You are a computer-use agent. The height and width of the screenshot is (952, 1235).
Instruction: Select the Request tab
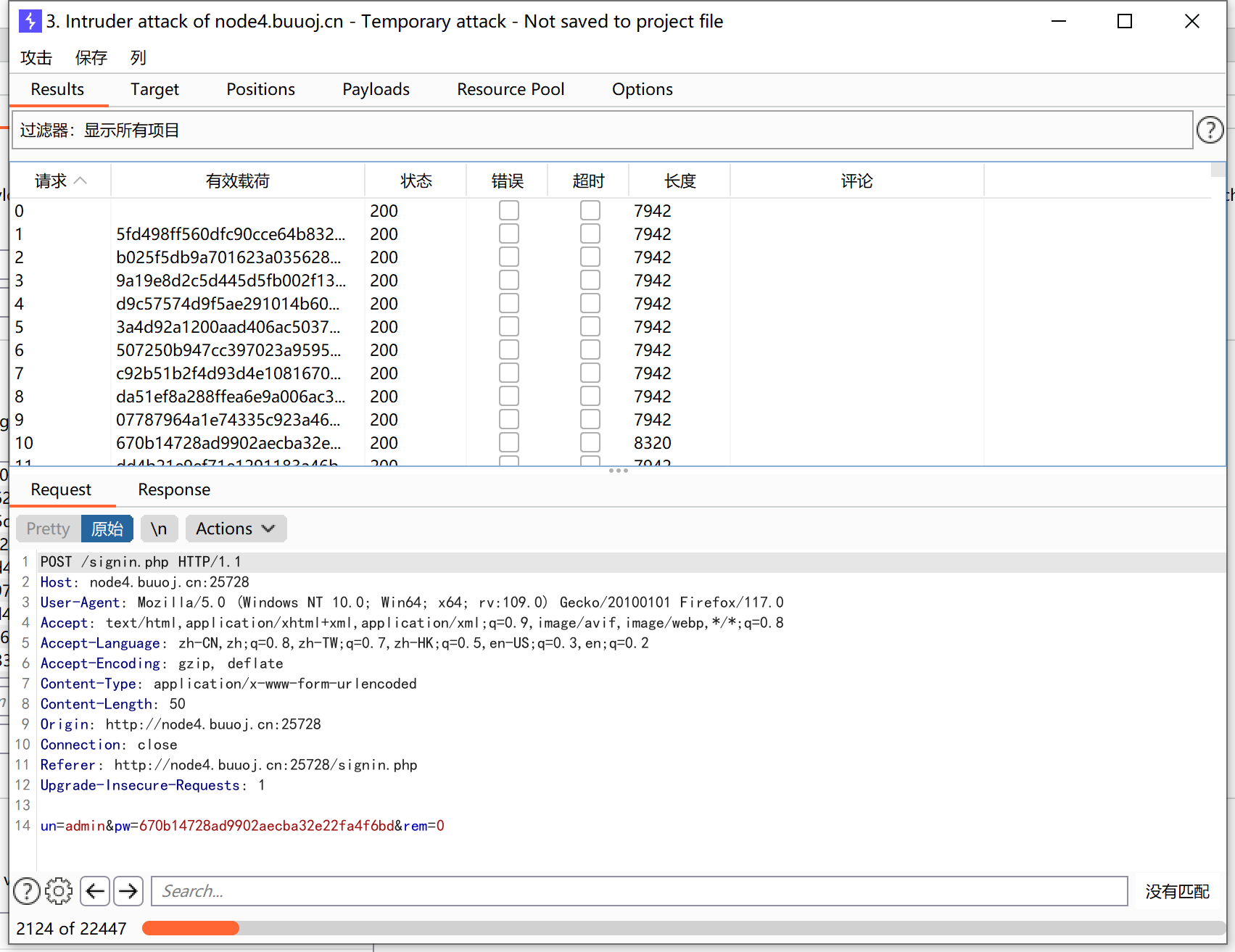[x=61, y=489]
